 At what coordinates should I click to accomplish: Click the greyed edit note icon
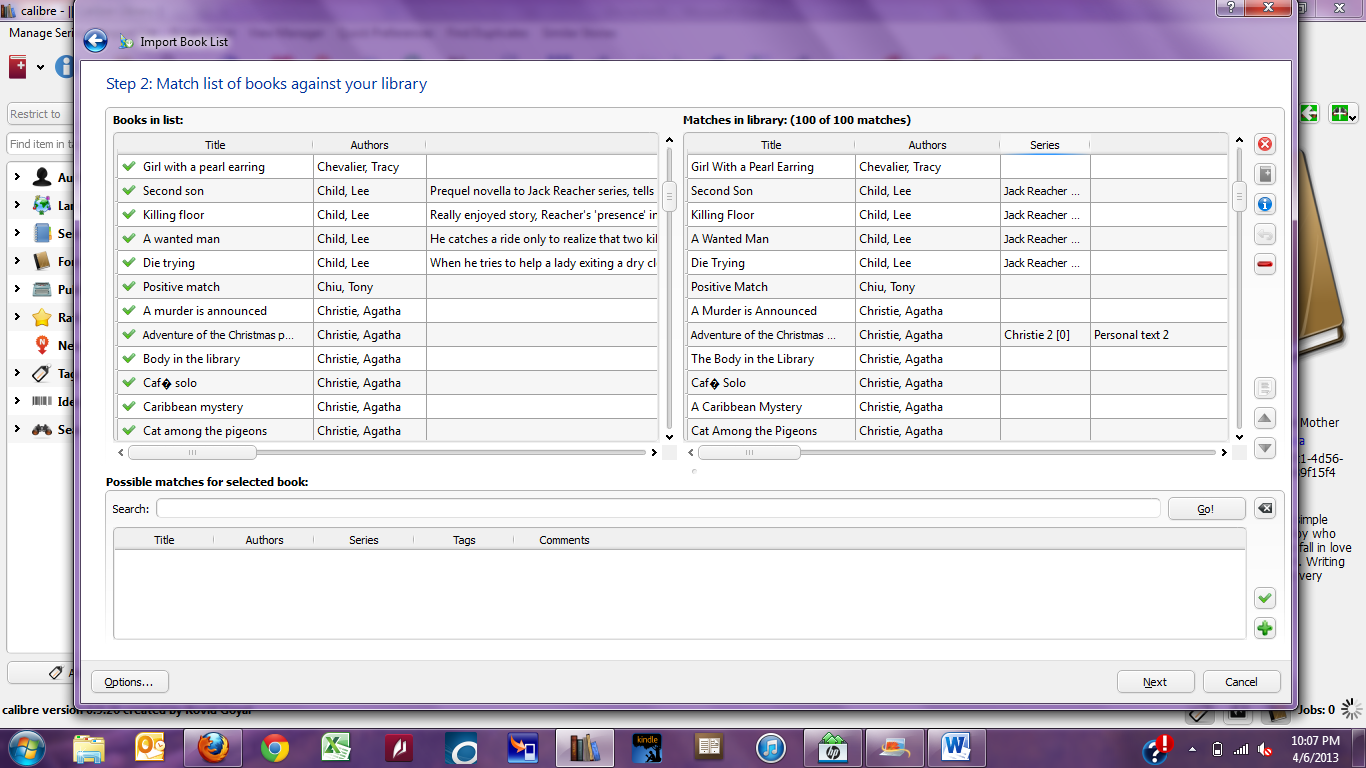tap(1265, 388)
